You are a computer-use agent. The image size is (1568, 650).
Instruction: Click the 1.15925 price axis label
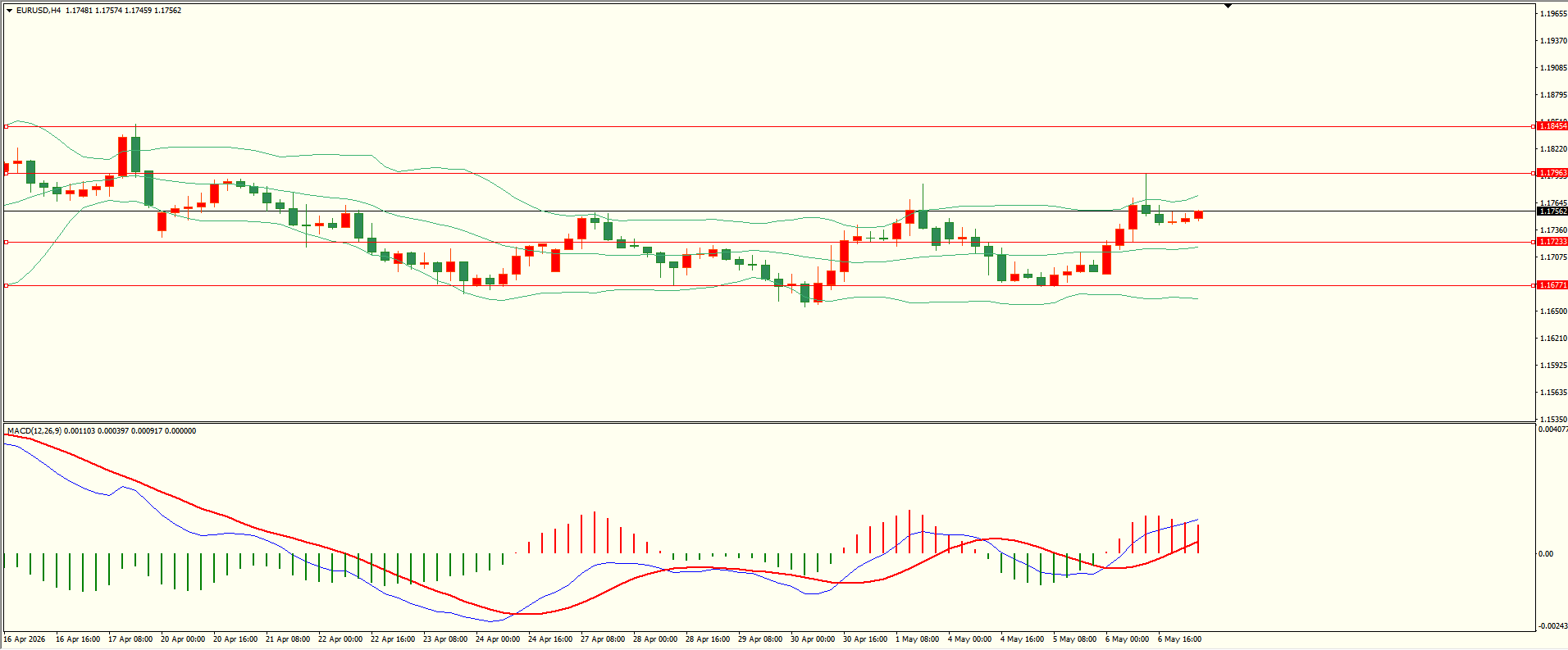[1553, 366]
